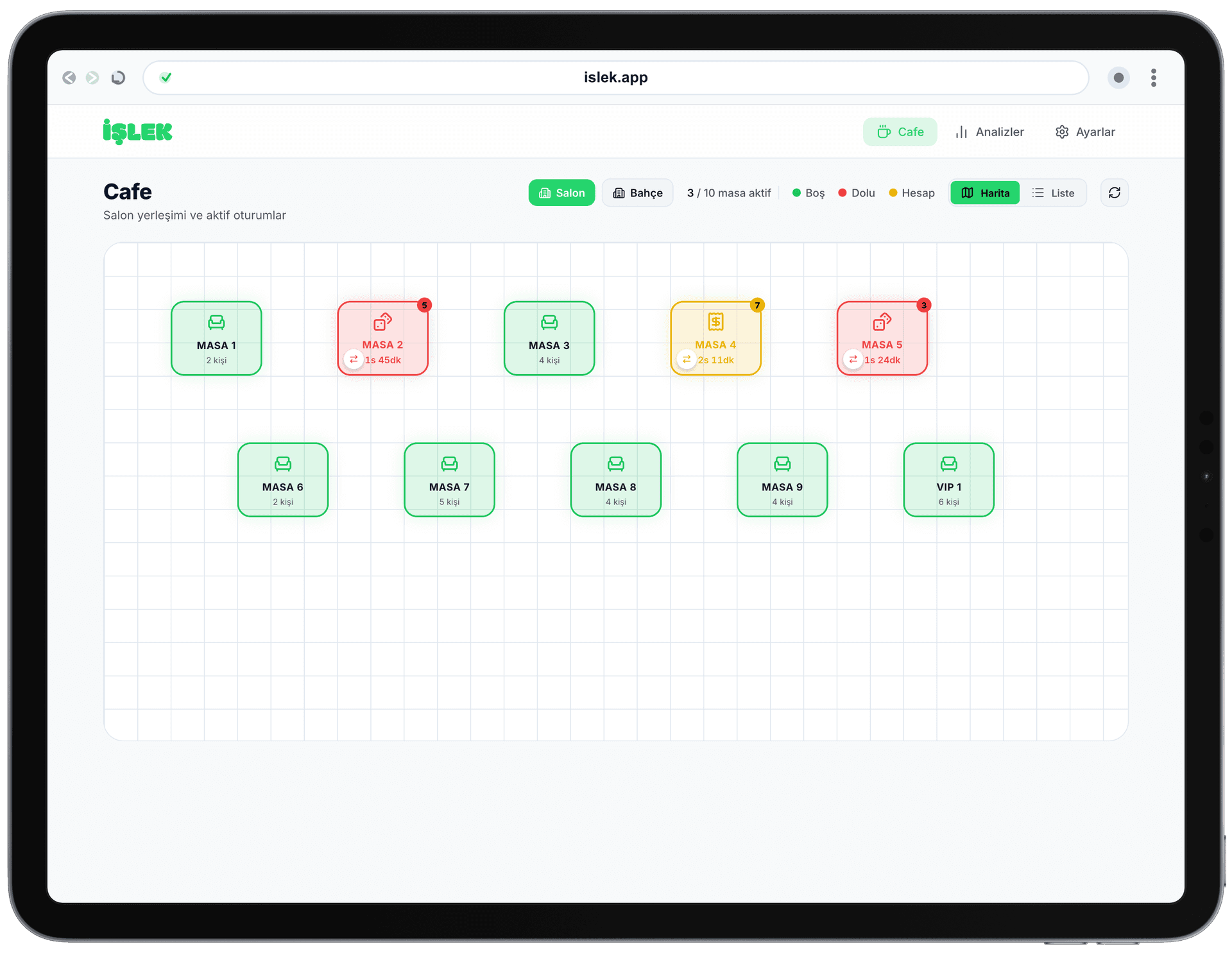Image resolution: width=1232 pixels, height=953 pixels.
Task: Click the browser back arrow
Action: [69, 78]
